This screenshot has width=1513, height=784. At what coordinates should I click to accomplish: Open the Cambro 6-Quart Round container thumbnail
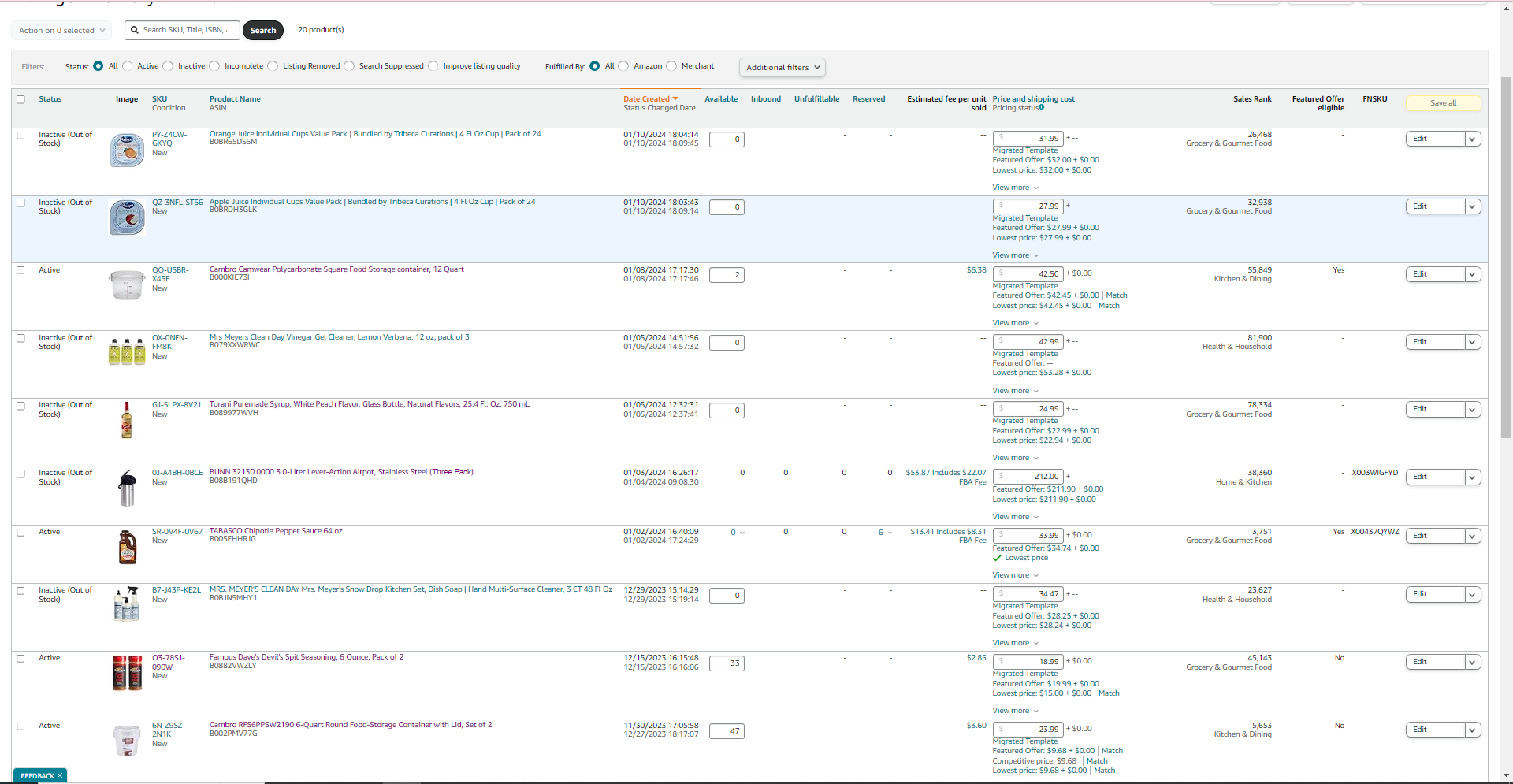[x=127, y=741]
